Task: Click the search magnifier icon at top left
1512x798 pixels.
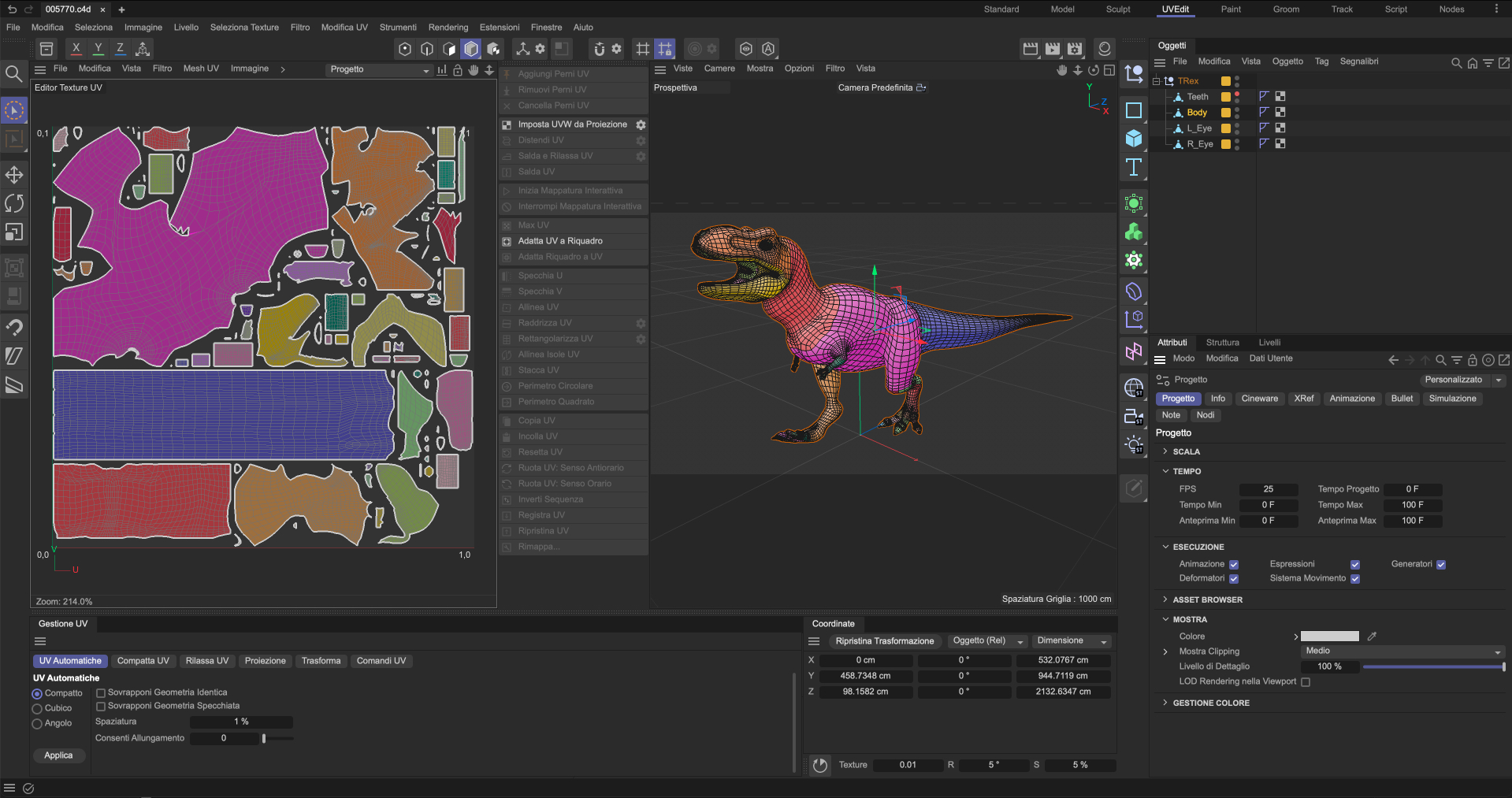Action: (13, 75)
